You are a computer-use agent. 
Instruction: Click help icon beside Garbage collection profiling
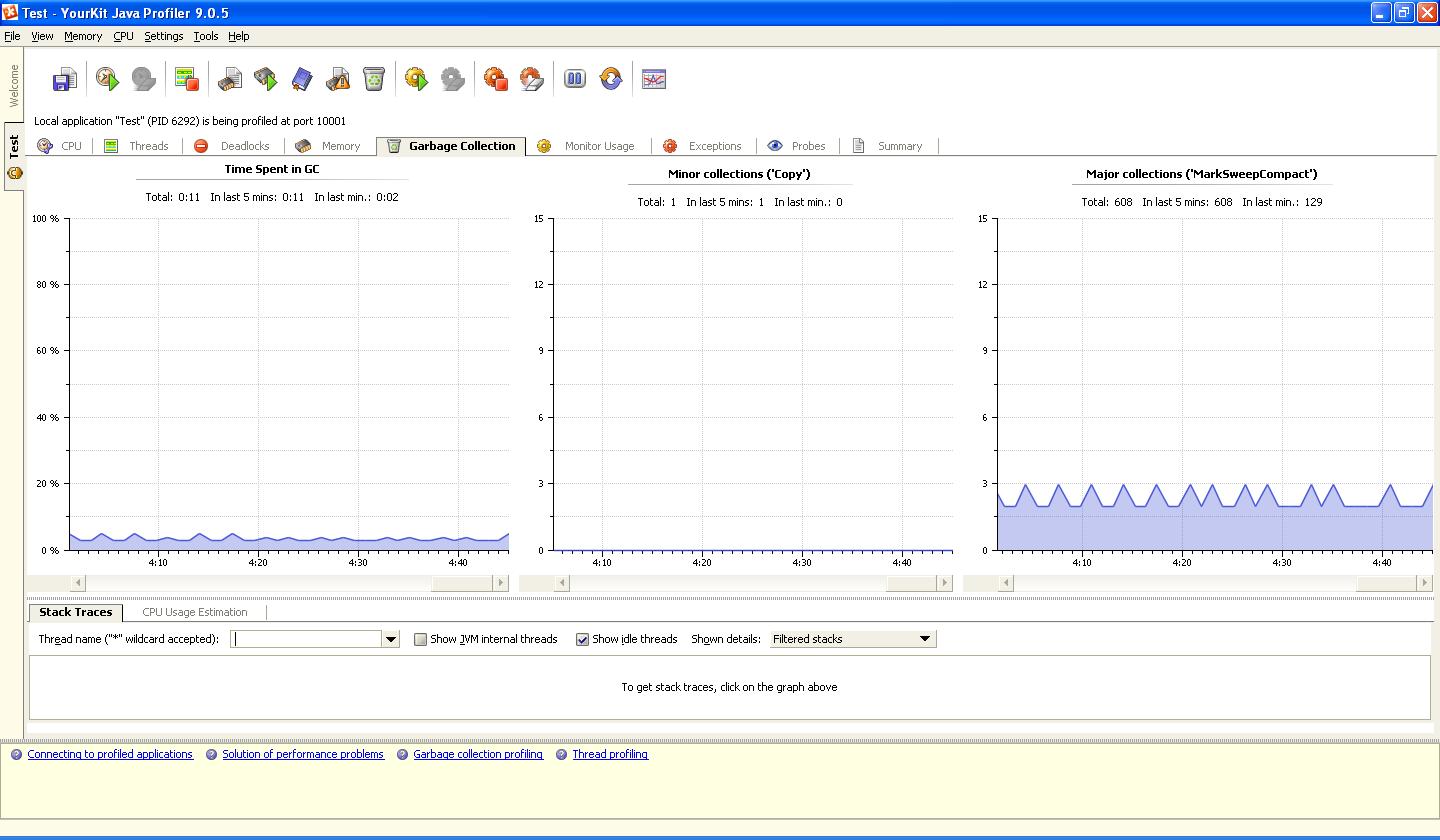pos(402,755)
